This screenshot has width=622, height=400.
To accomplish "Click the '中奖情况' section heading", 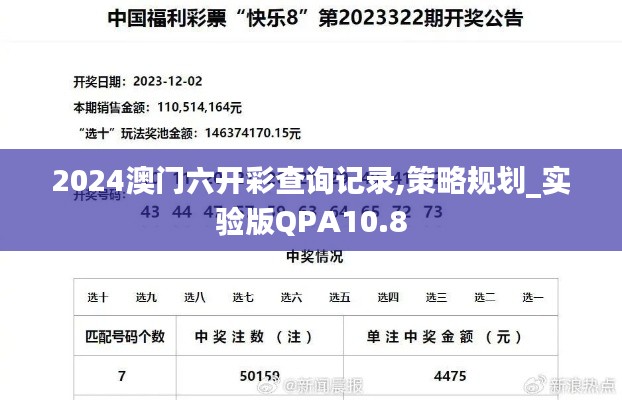I will 315,256.
